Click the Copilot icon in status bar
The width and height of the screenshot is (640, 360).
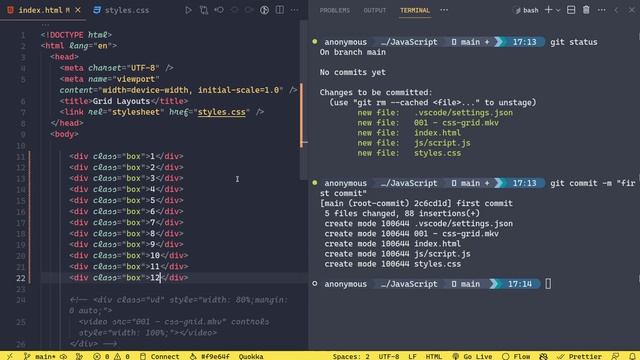(544, 356)
